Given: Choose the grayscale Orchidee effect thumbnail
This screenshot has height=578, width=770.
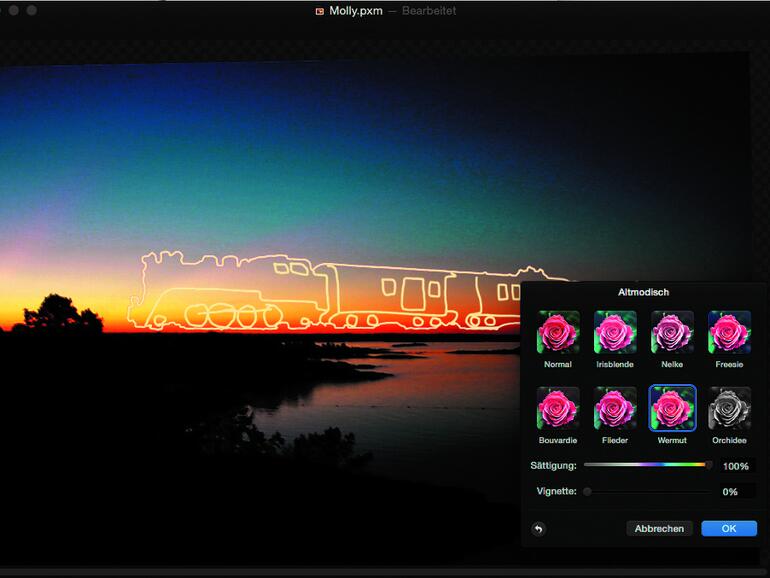Looking at the screenshot, I should coord(729,408).
